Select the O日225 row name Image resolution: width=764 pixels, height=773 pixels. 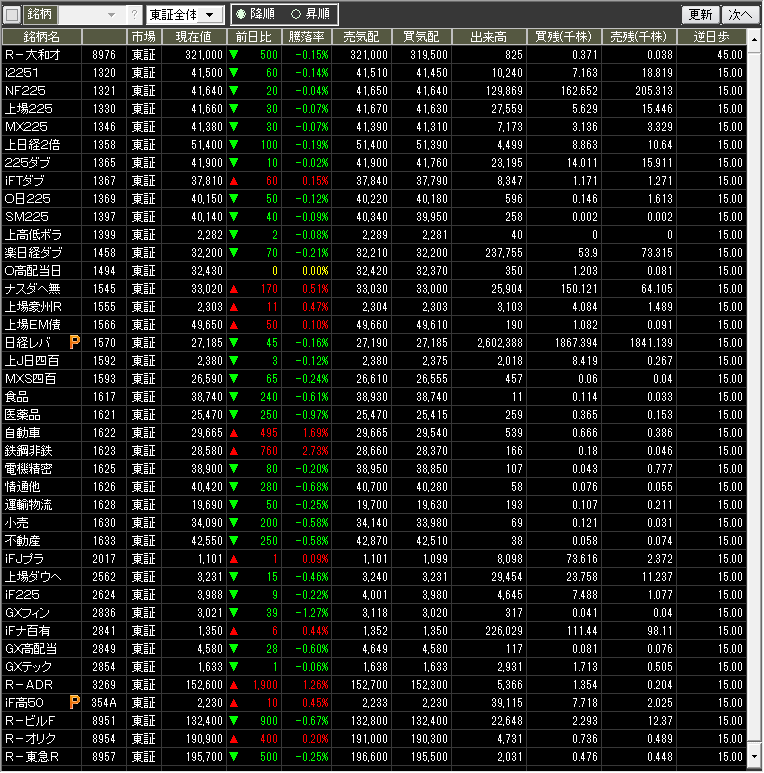pyautogui.click(x=28, y=198)
